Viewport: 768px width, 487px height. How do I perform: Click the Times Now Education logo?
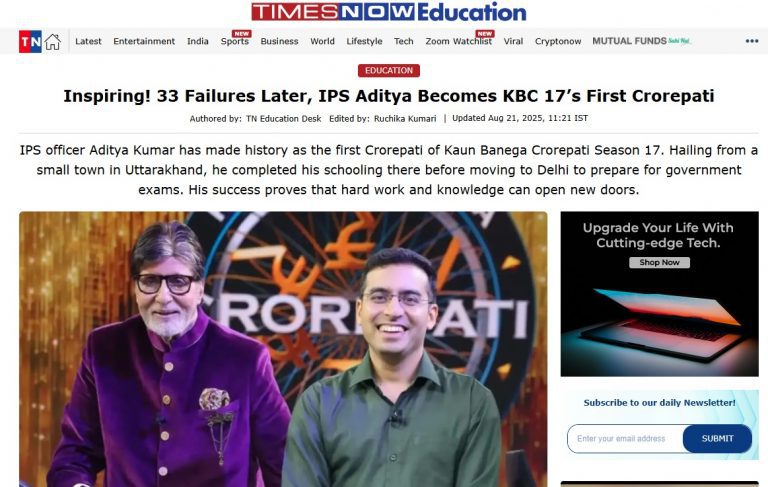point(389,12)
